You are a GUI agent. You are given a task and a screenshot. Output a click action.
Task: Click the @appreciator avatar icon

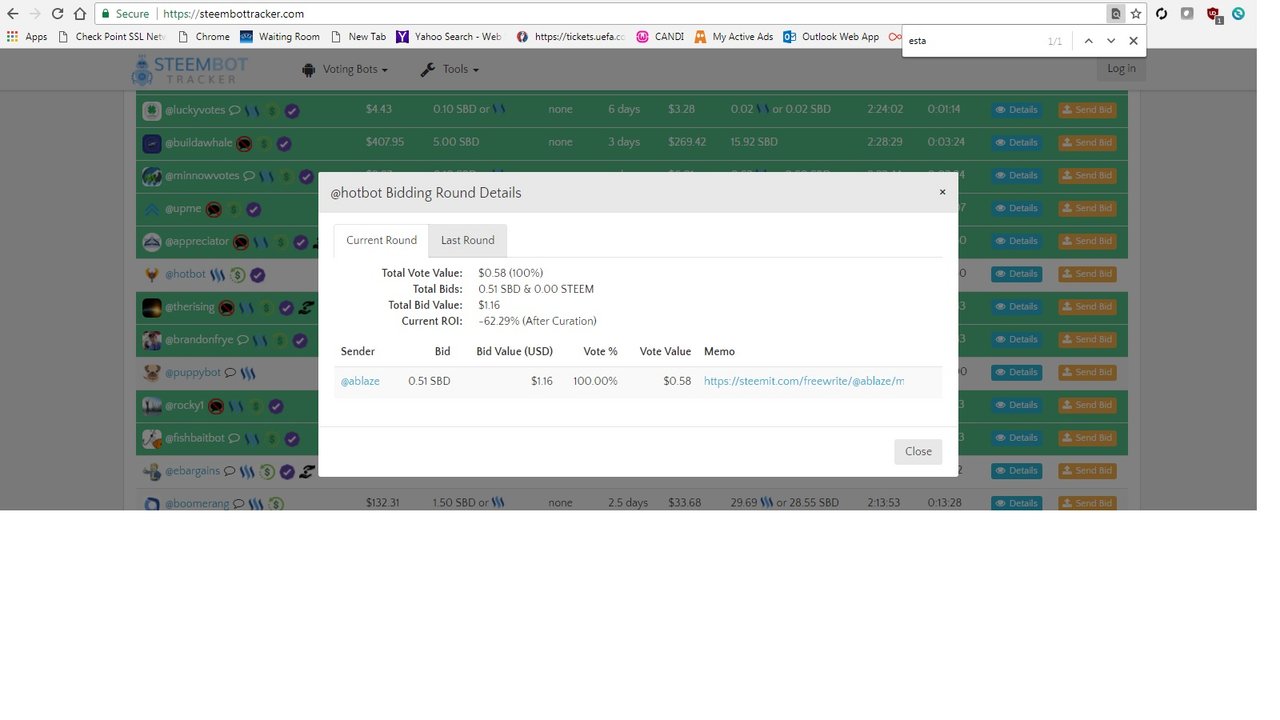pos(151,241)
